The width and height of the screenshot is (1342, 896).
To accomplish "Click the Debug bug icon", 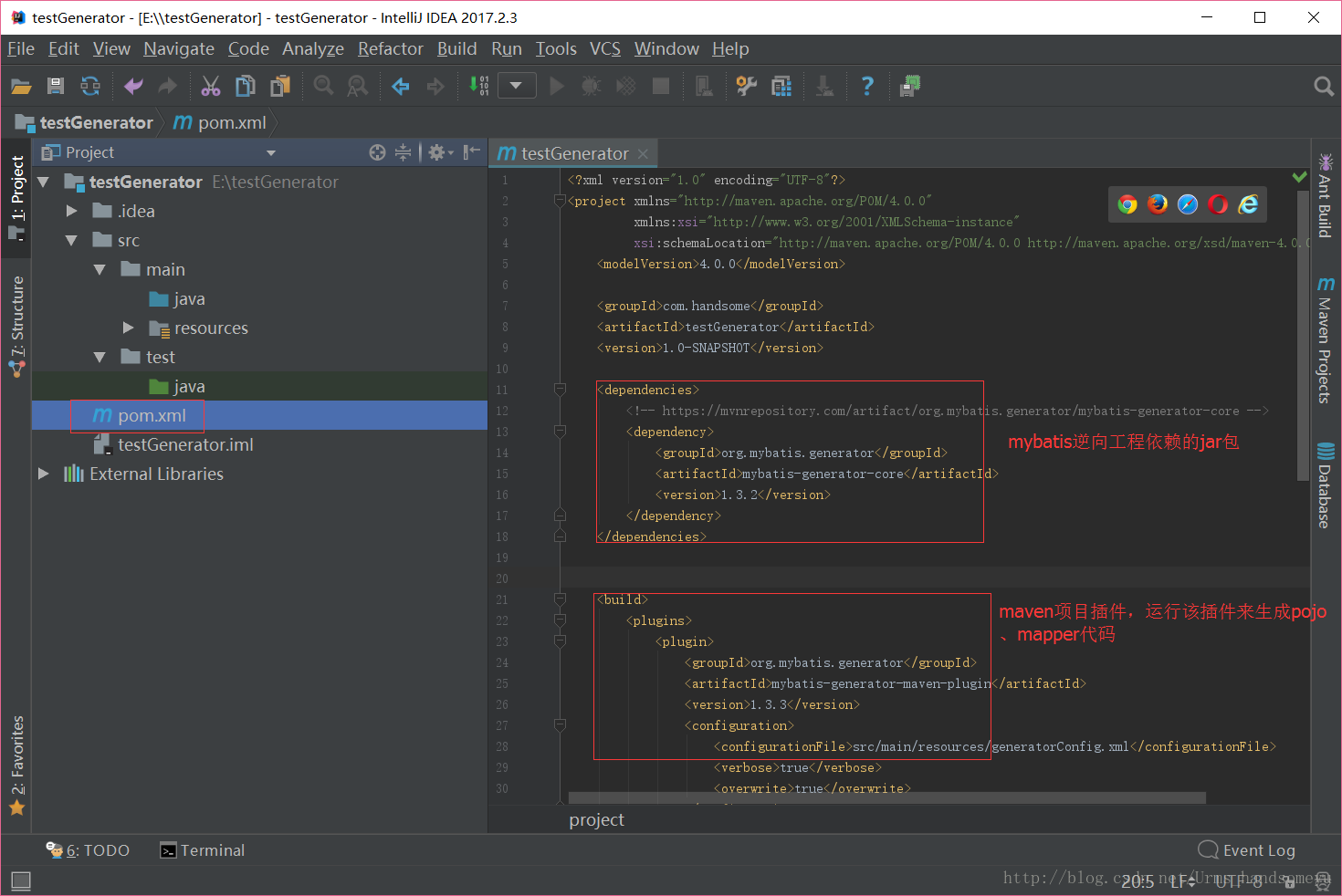I will pyautogui.click(x=592, y=87).
